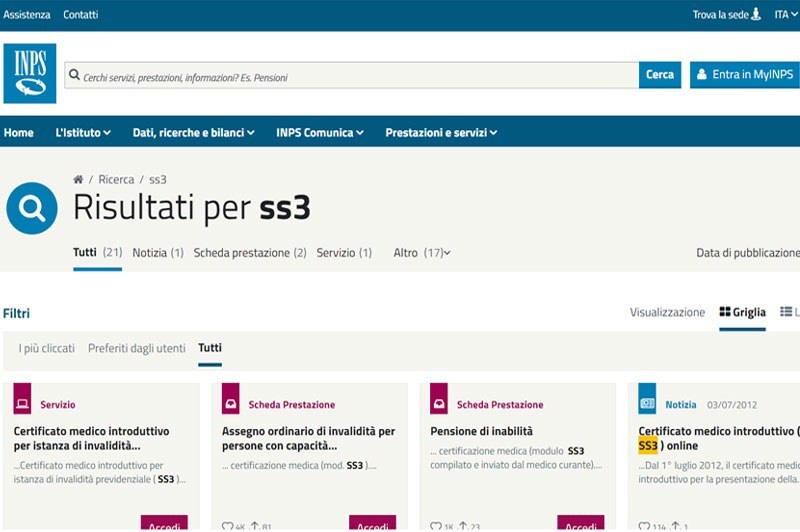
Task: Open Pensione di inabilità title
Action: [481, 431]
